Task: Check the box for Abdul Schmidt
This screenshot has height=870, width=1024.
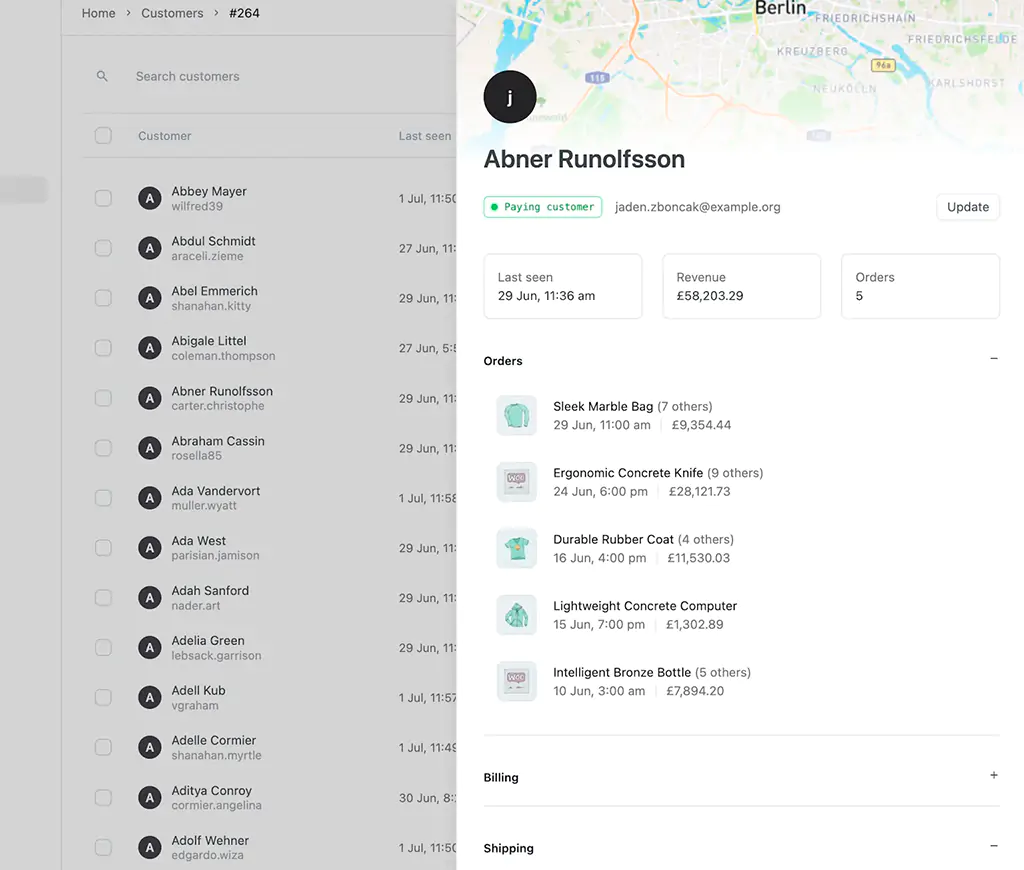Action: (x=103, y=248)
